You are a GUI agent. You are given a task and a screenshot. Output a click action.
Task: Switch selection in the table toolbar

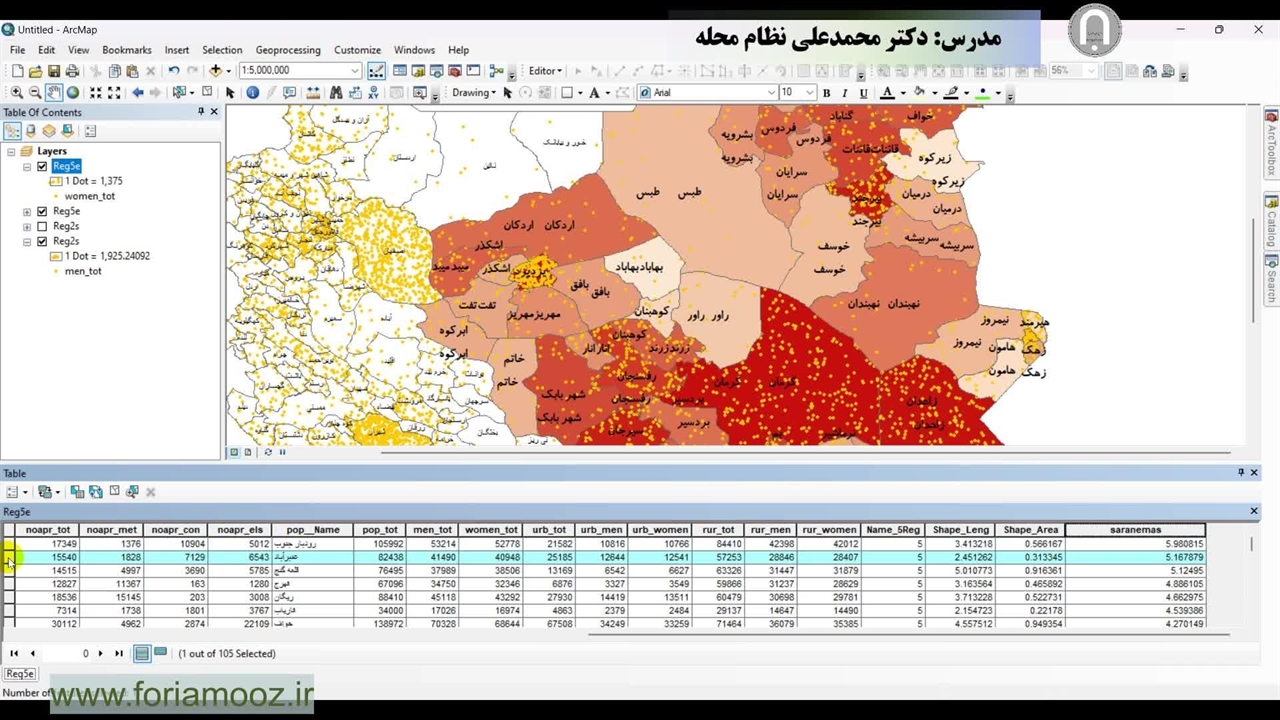coord(95,492)
